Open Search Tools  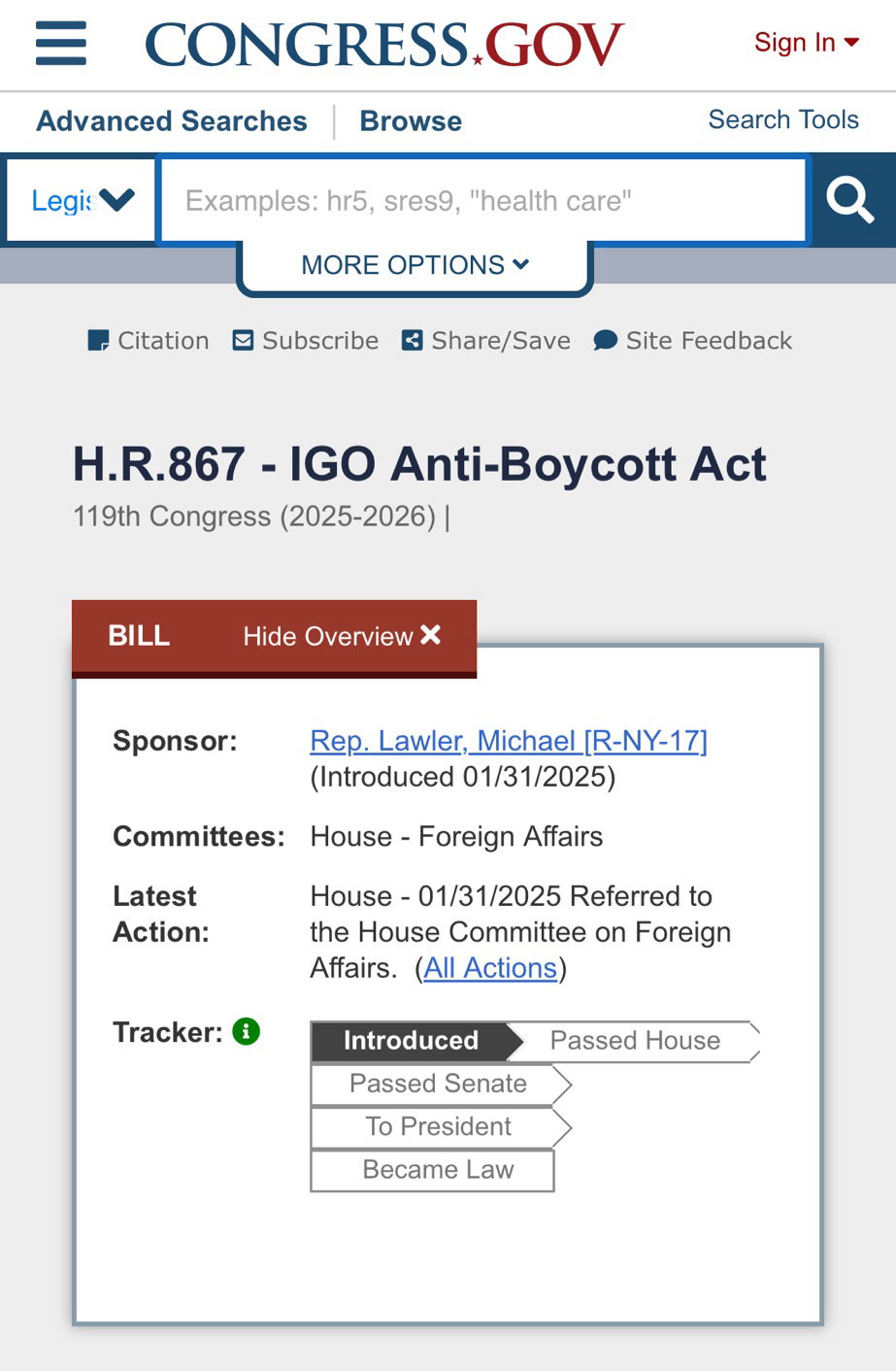pyautogui.click(x=783, y=119)
